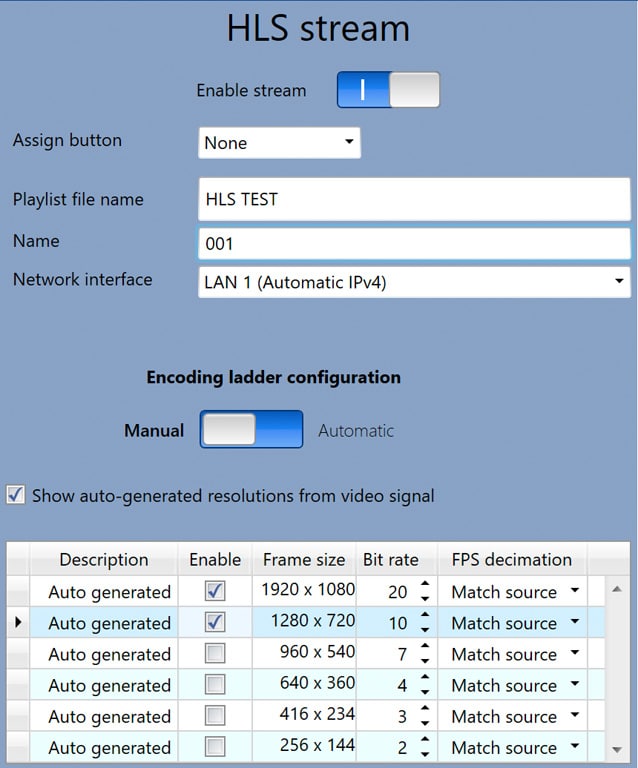Expand the Network interface dropdown
Image resolution: width=638 pixels, height=768 pixels.
pos(415,282)
